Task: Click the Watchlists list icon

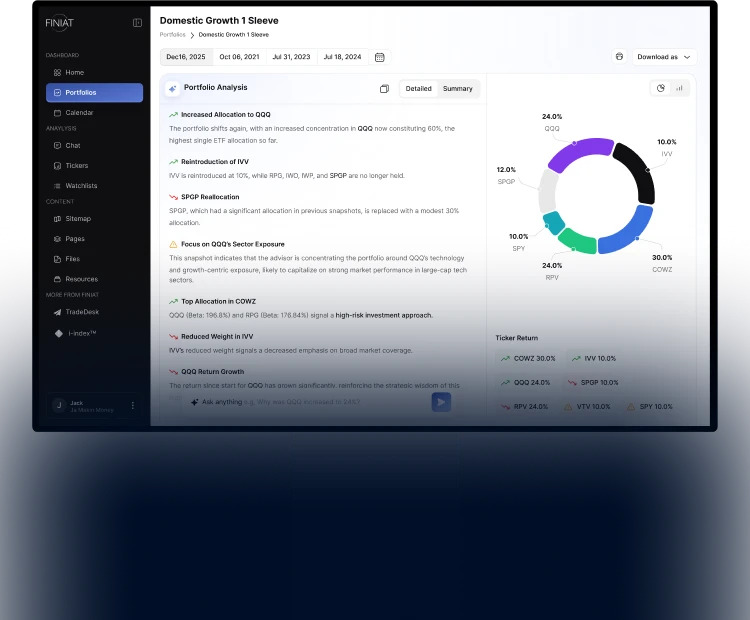Action: coord(57,186)
